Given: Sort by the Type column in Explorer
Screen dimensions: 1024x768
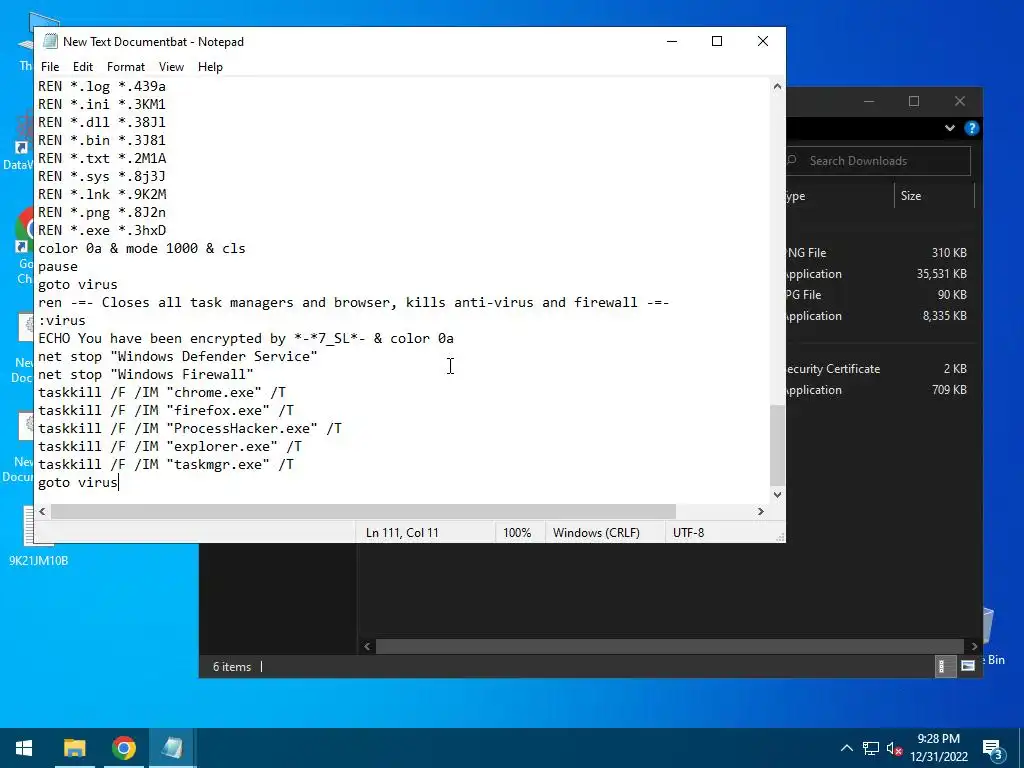Looking at the screenshot, I should coord(839,196).
